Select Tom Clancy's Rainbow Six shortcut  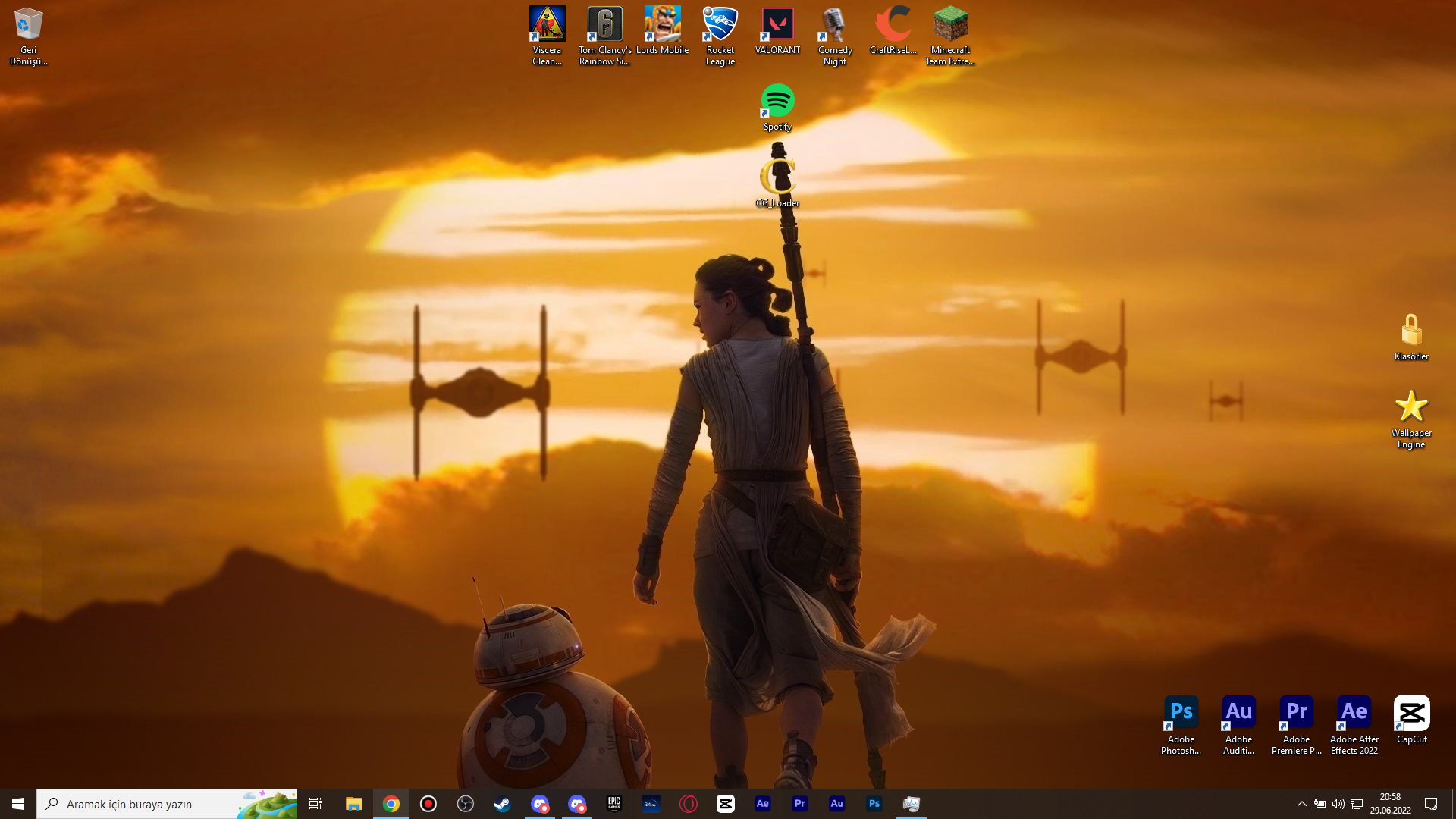click(604, 36)
